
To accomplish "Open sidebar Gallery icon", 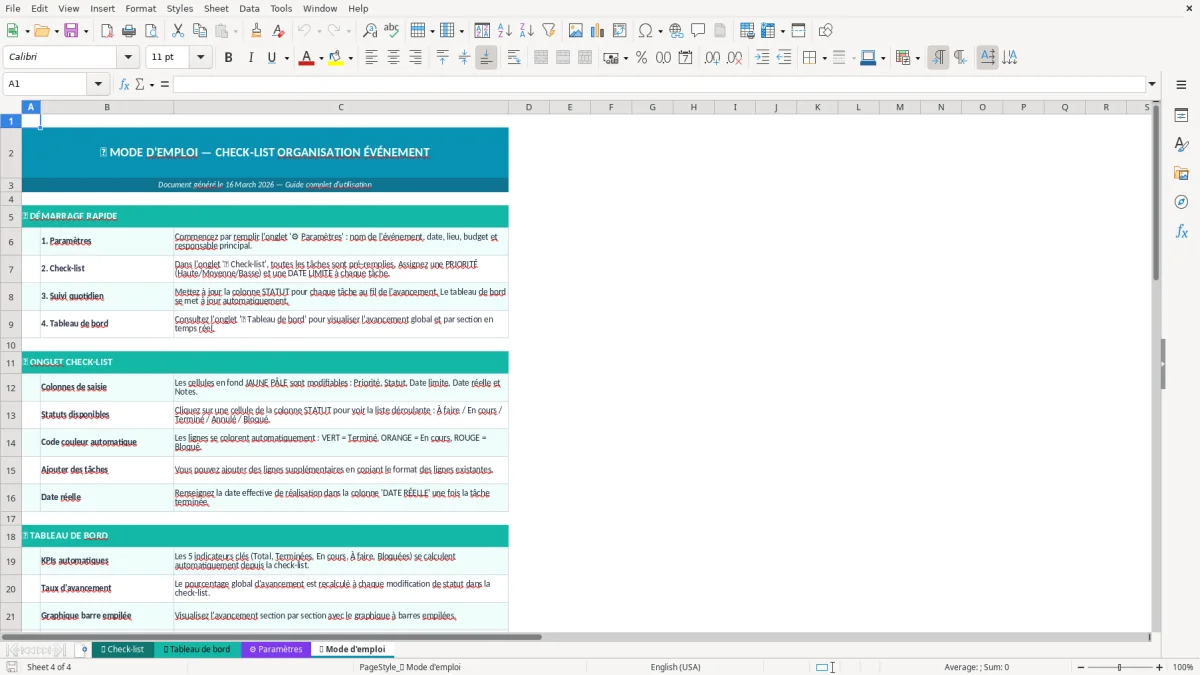I will (x=1181, y=173).
